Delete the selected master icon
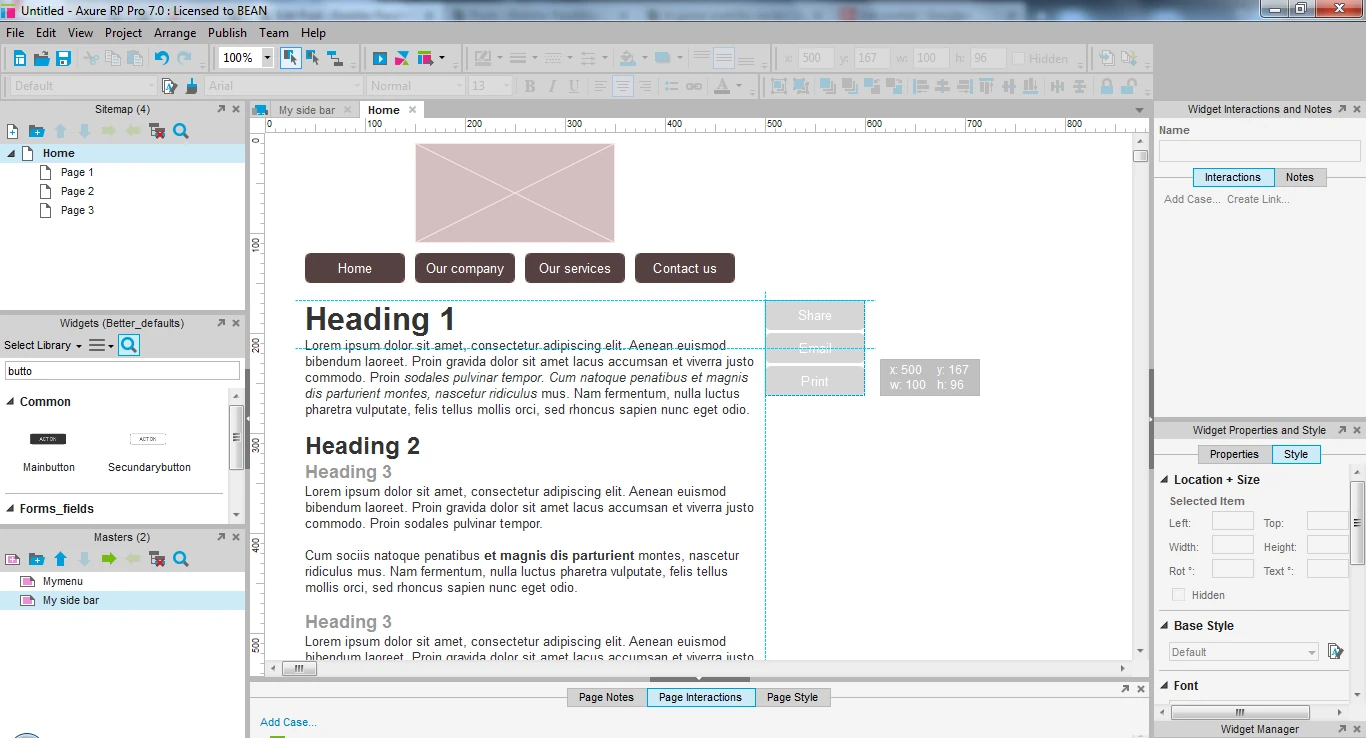1366x738 pixels. tap(157, 559)
